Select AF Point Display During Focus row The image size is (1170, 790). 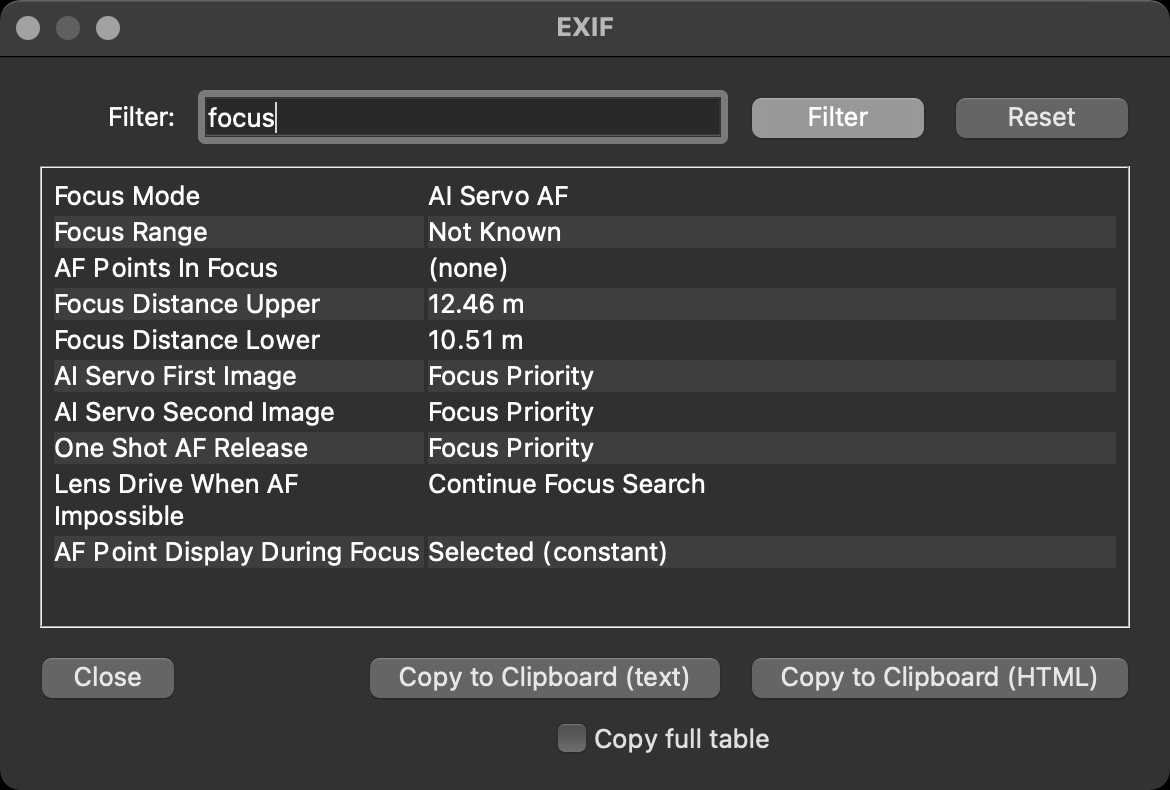tap(236, 552)
